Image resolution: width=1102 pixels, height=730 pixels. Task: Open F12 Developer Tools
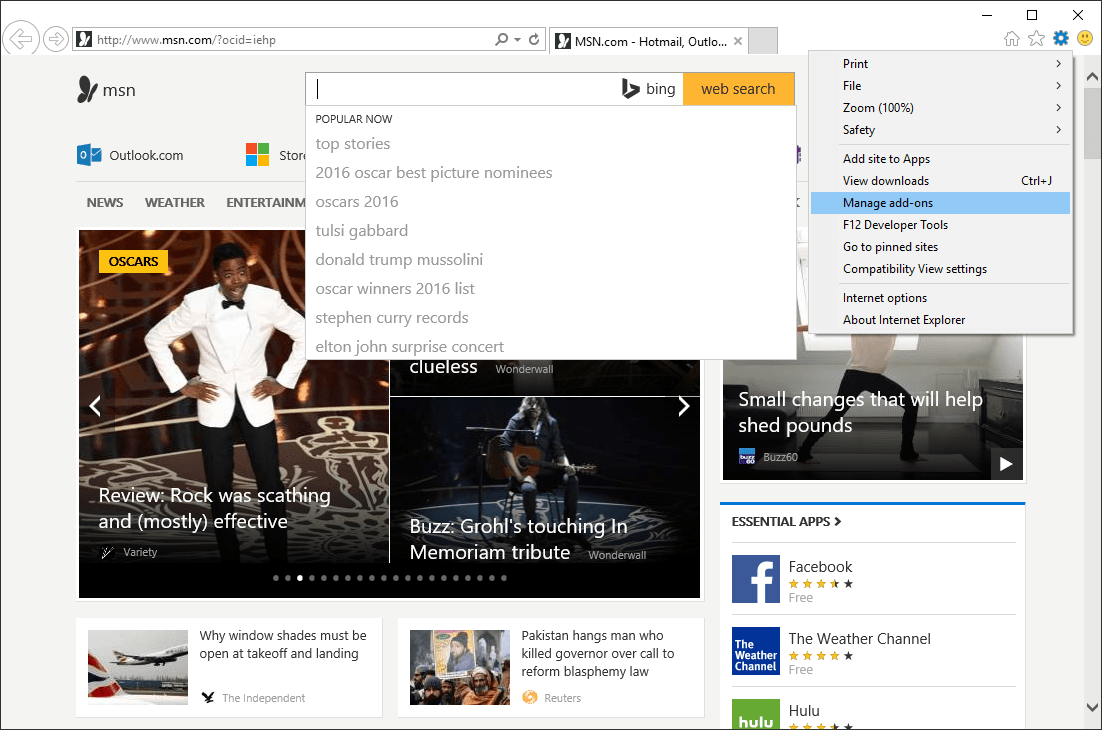pyautogui.click(x=941, y=225)
